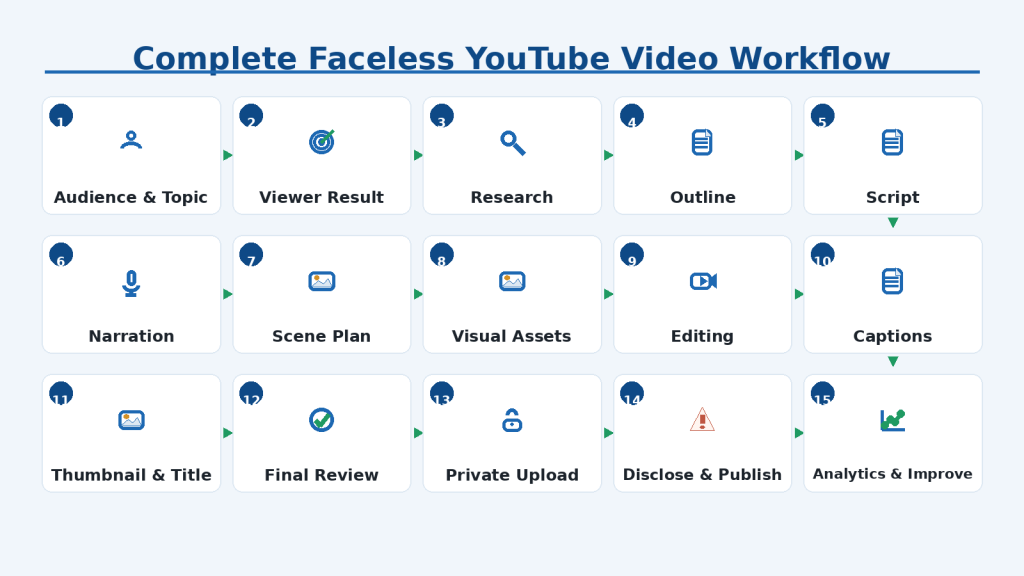Select the "Analytics & Improve" label
The height and width of the screenshot is (576, 1024).
click(893, 474)
